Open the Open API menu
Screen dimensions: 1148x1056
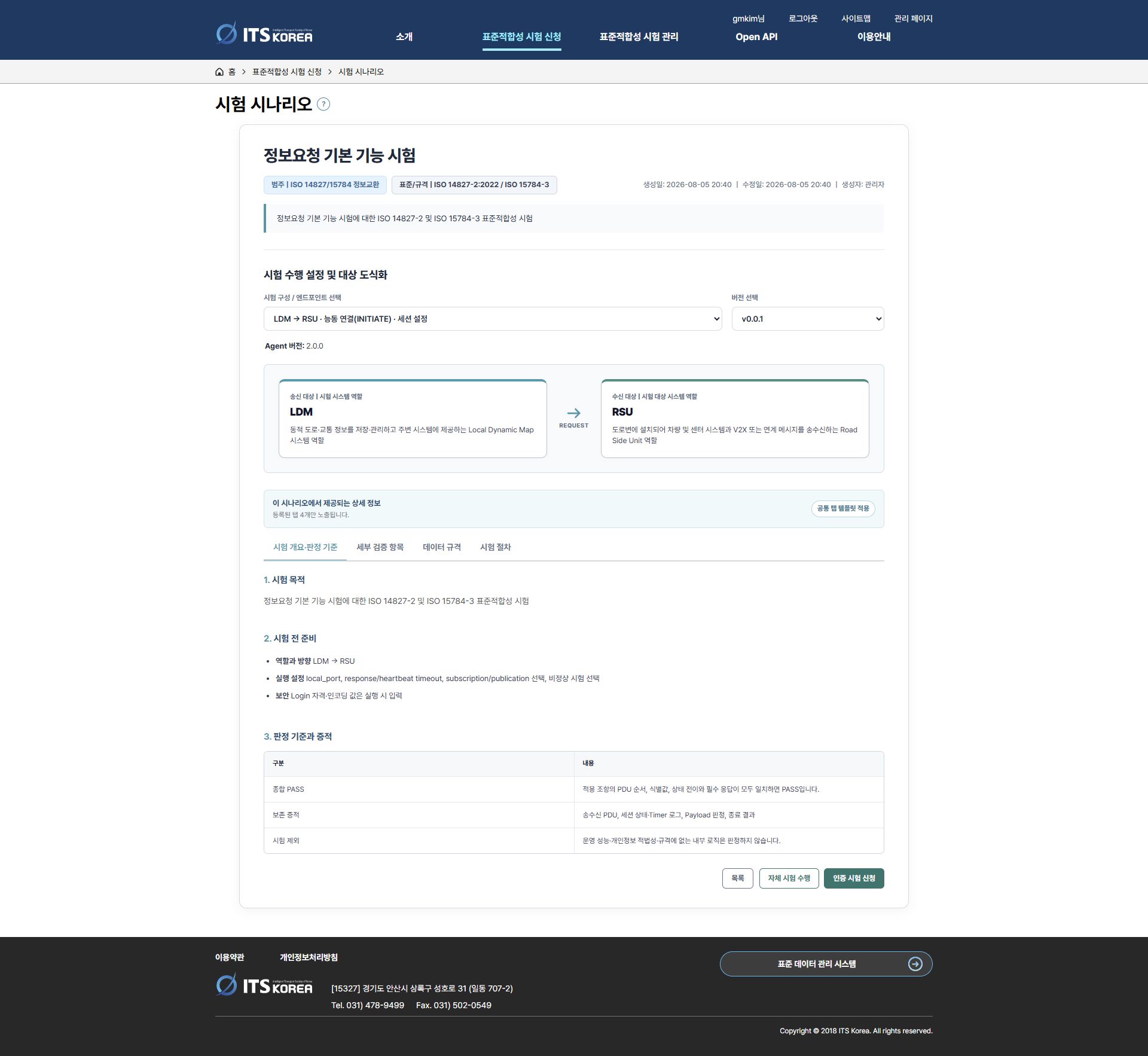click(756, 36)
